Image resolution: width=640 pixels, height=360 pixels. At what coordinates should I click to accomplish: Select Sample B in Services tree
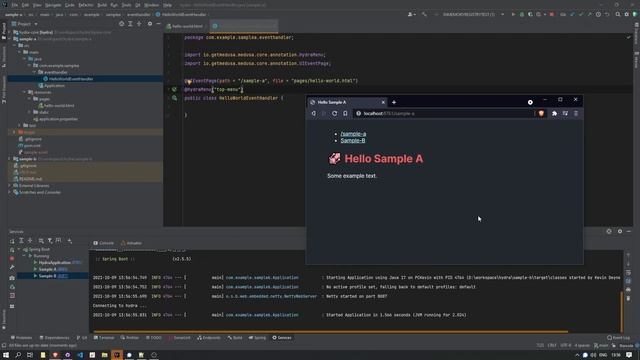click(48, 276)
